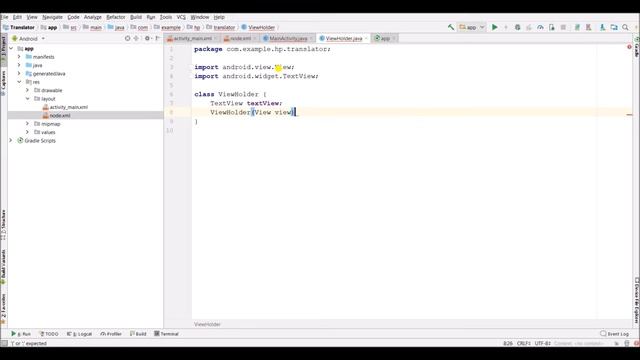Click the scroll-from-source target icon
Viewport: 640px width, 360px height.
[x=127, y=38]
